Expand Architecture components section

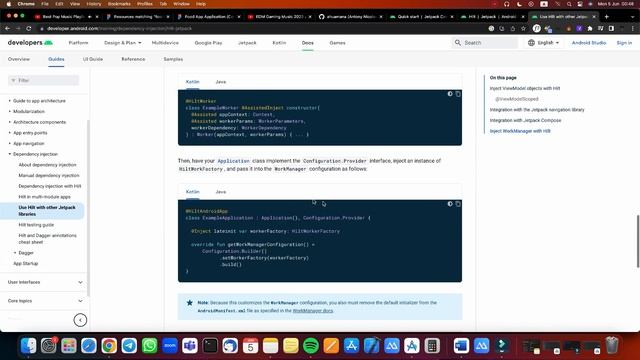[10, 122]
